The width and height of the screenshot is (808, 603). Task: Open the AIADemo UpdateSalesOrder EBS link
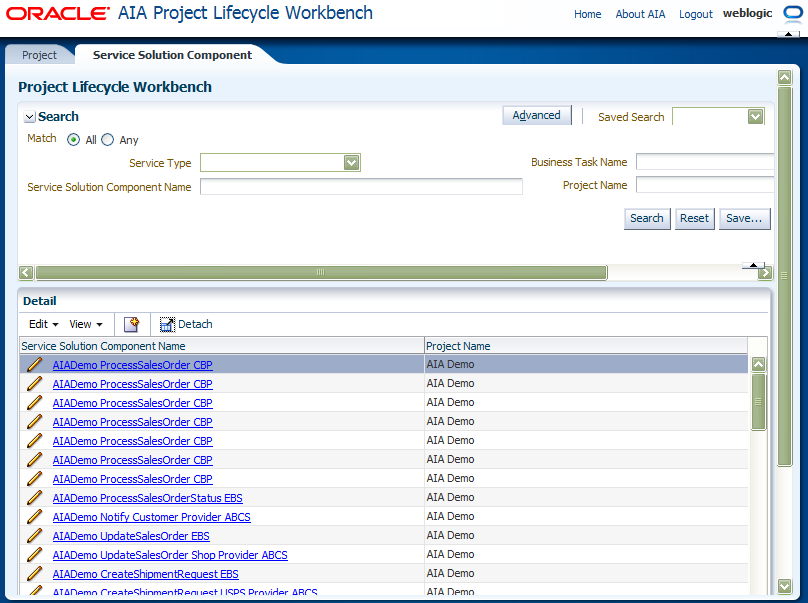pyautogui.click(x=131, y=536)
